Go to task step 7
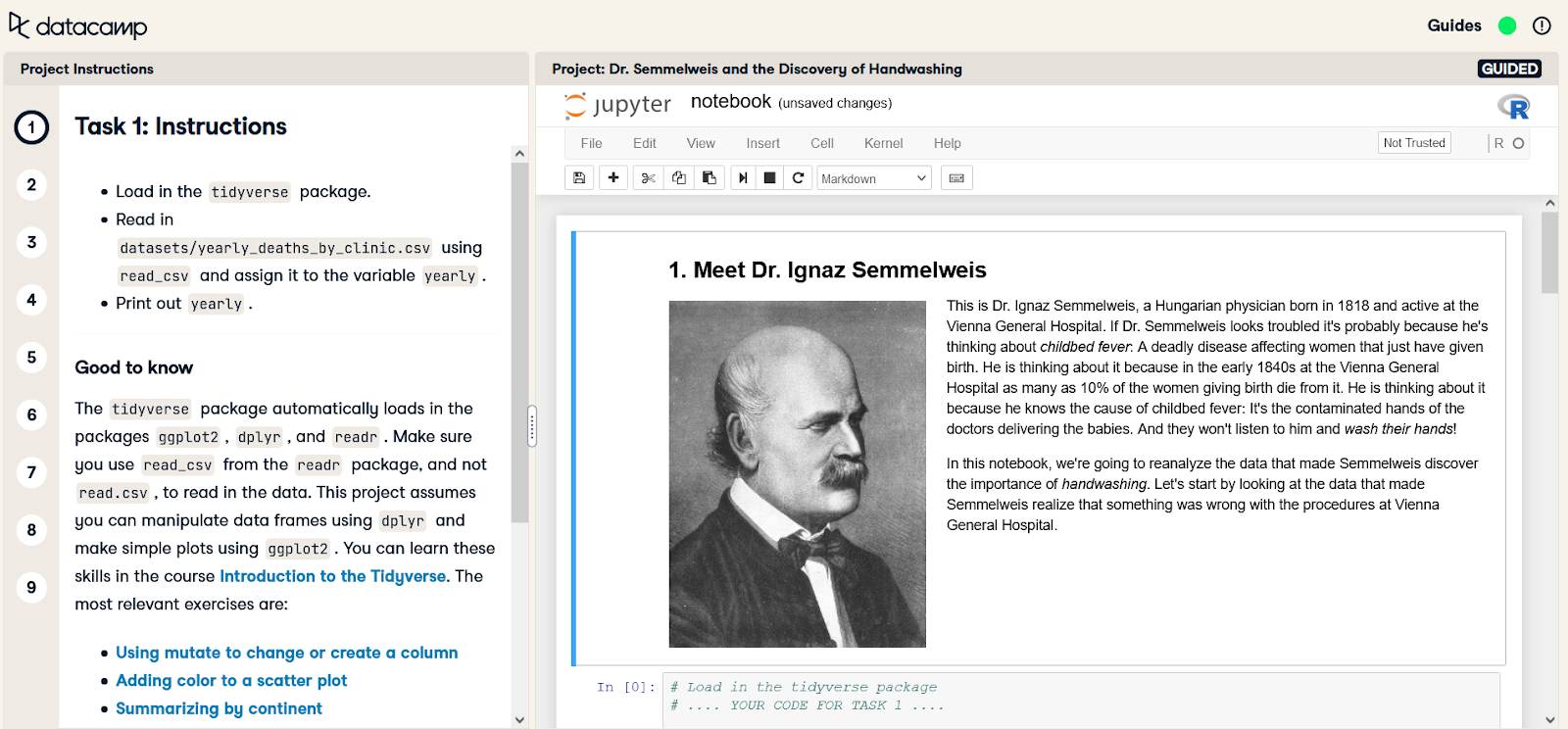 point(31,472)
